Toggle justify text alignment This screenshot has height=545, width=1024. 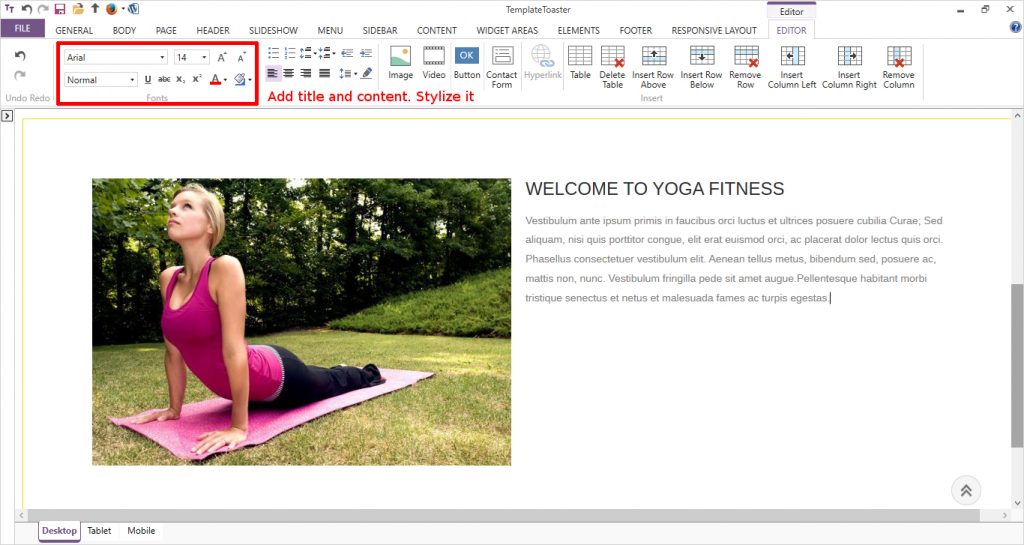click(324, 73)
